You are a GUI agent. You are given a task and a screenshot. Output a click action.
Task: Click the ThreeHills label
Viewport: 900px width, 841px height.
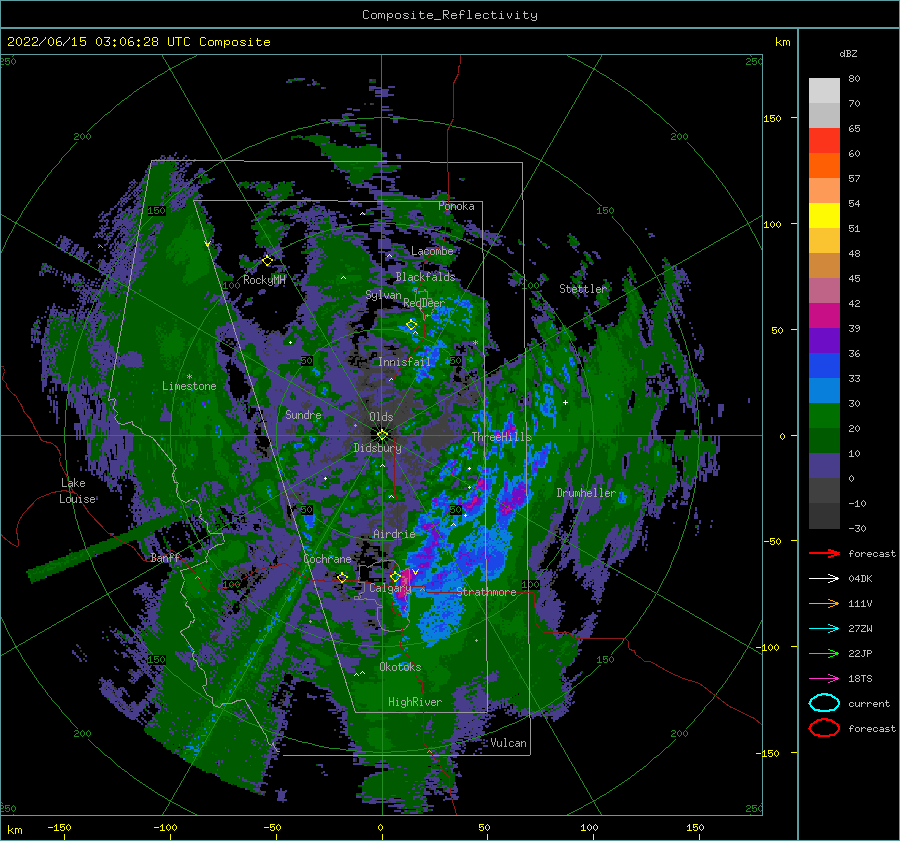502,437
